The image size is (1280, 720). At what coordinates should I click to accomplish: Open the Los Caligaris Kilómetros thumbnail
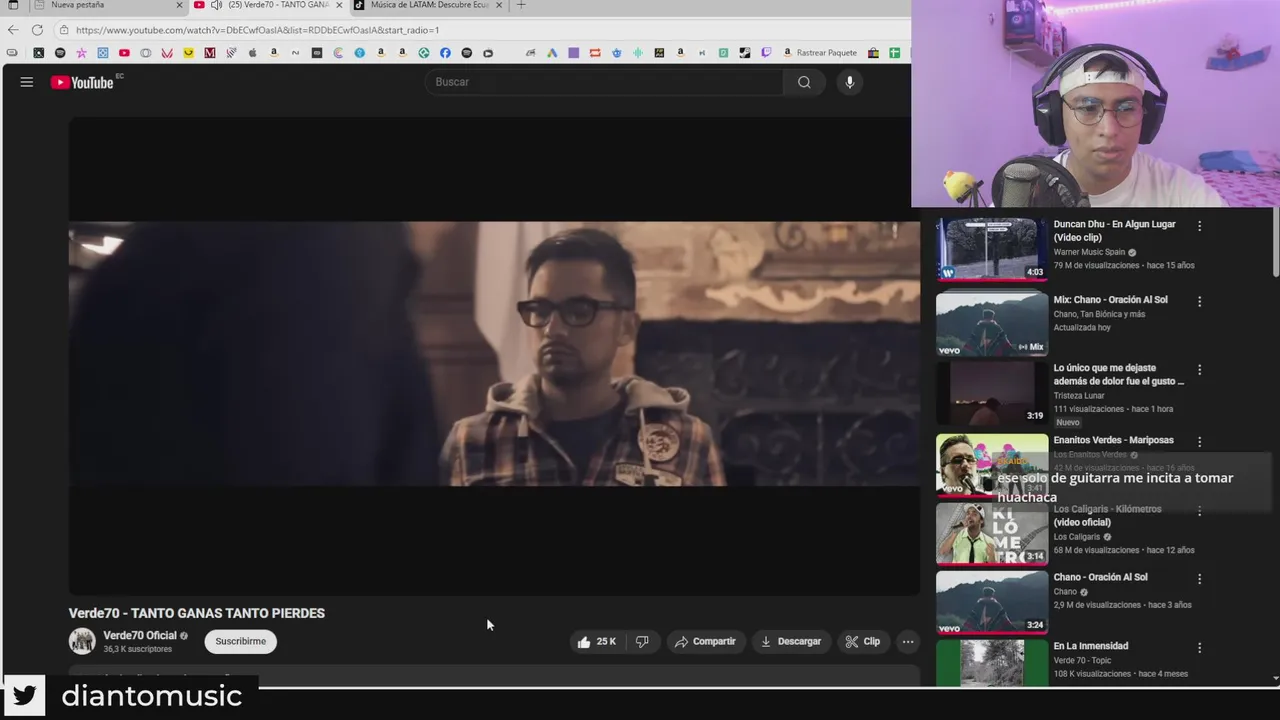click(992, 534)
